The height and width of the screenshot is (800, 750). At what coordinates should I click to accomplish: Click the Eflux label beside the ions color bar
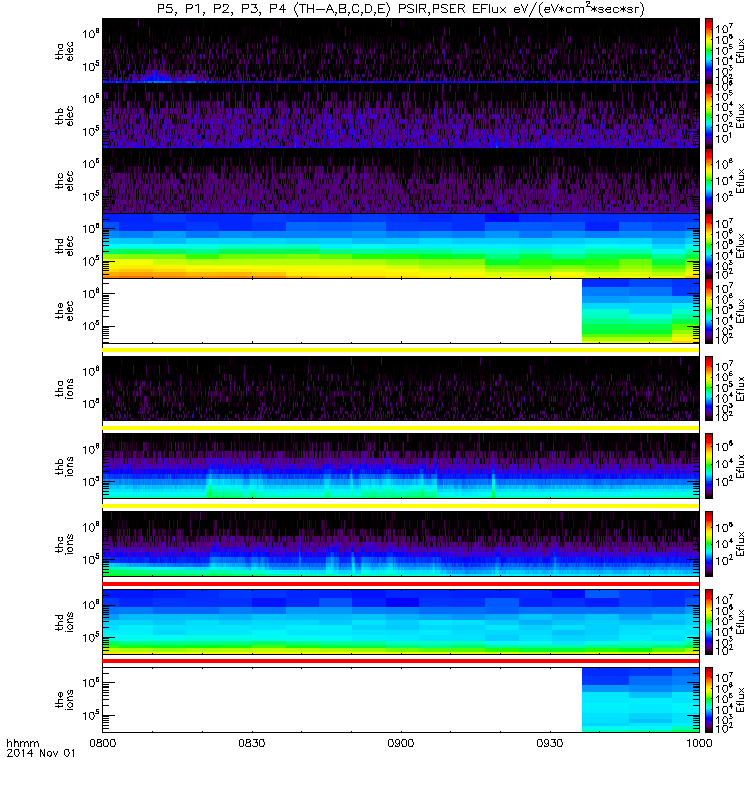pos(740,699)
